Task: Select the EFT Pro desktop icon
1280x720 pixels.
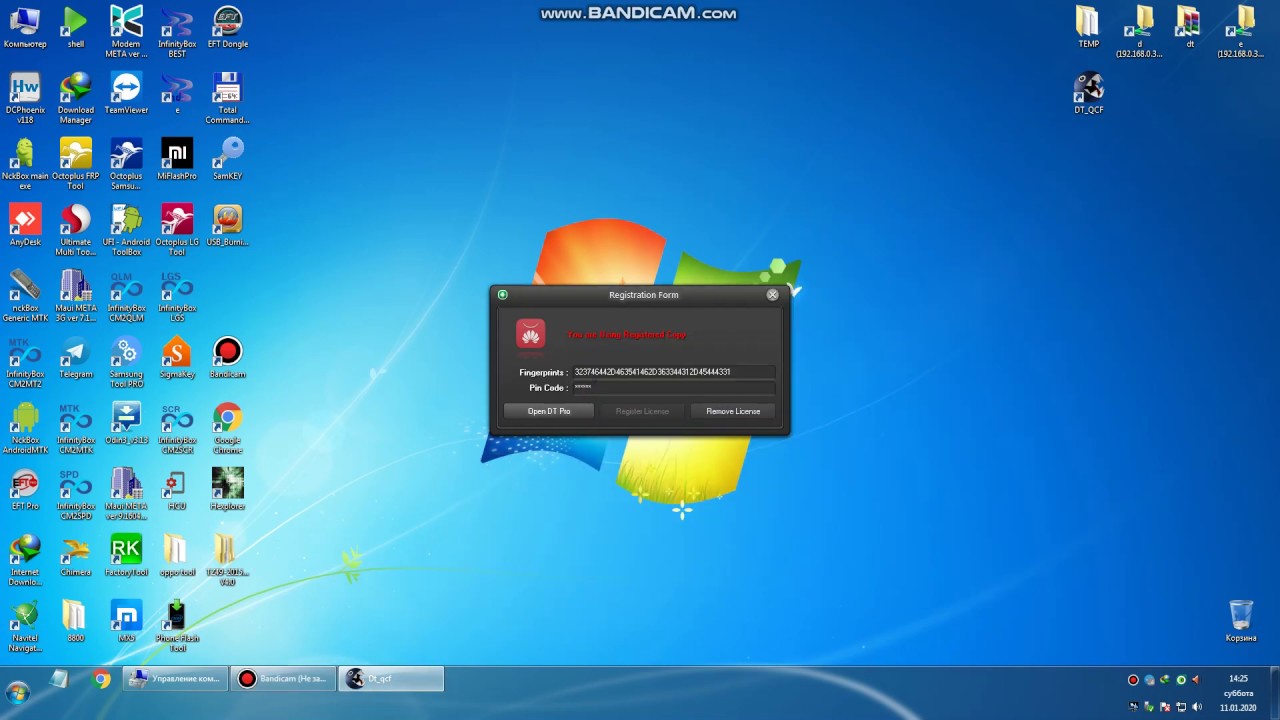Action: [25, 489]
